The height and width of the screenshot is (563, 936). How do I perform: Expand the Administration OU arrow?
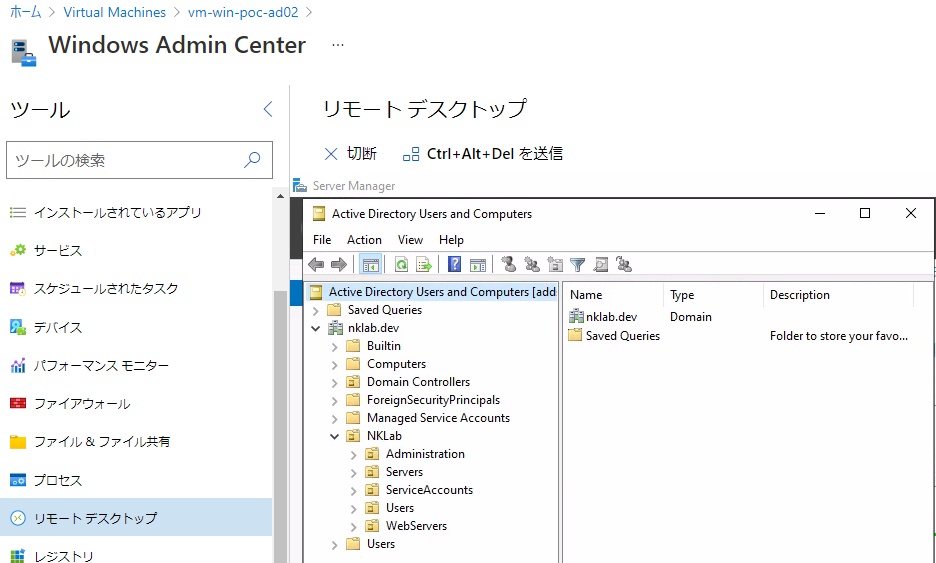(x=354, y=454)
